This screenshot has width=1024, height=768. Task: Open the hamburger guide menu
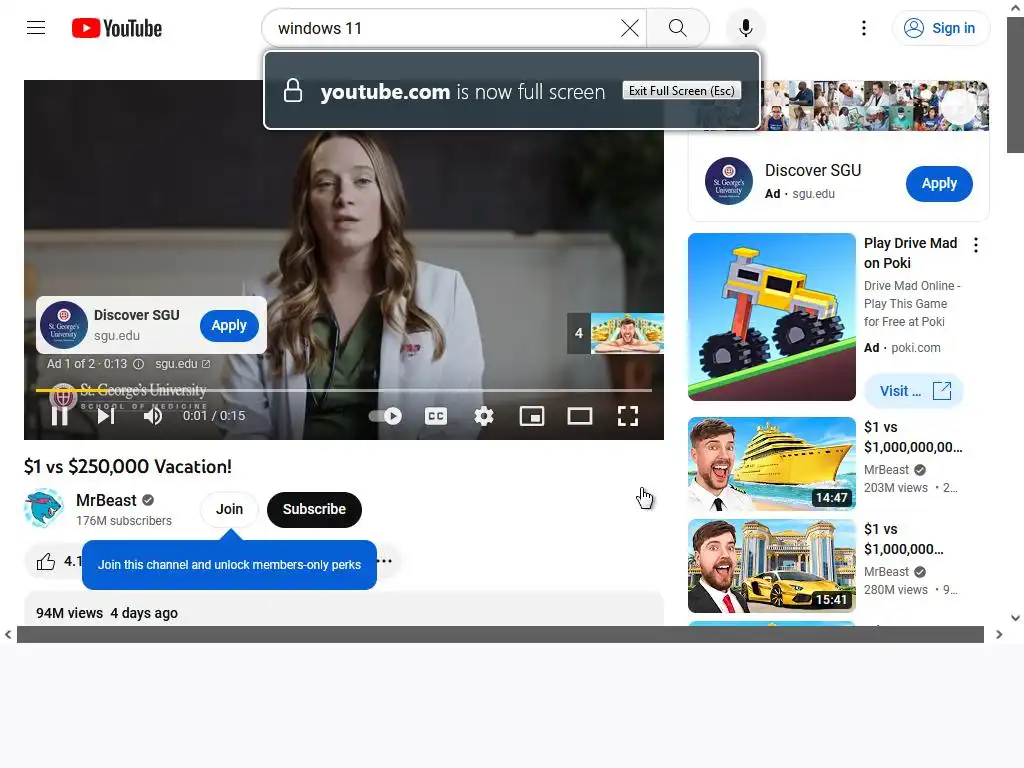tap(36, 28)
